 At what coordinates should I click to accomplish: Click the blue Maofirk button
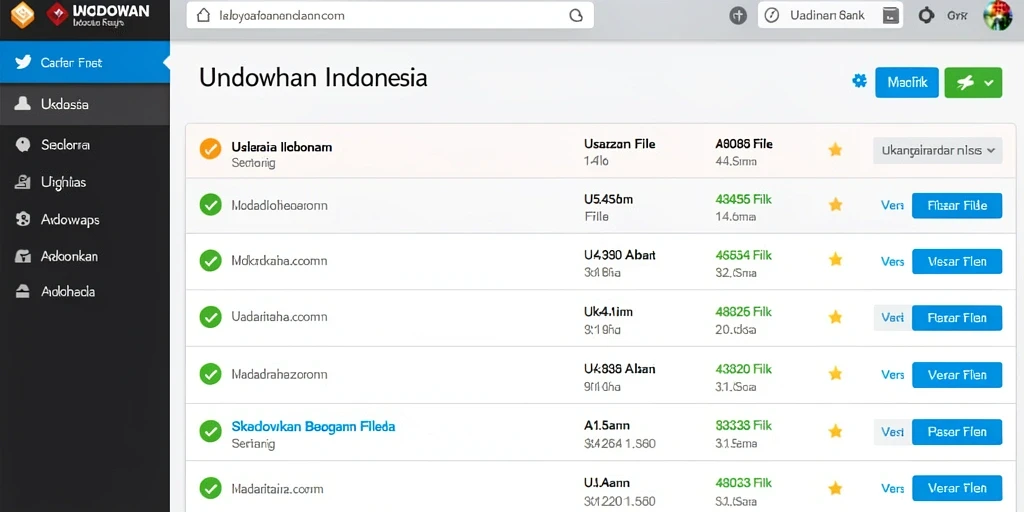[x=906, y=82]
